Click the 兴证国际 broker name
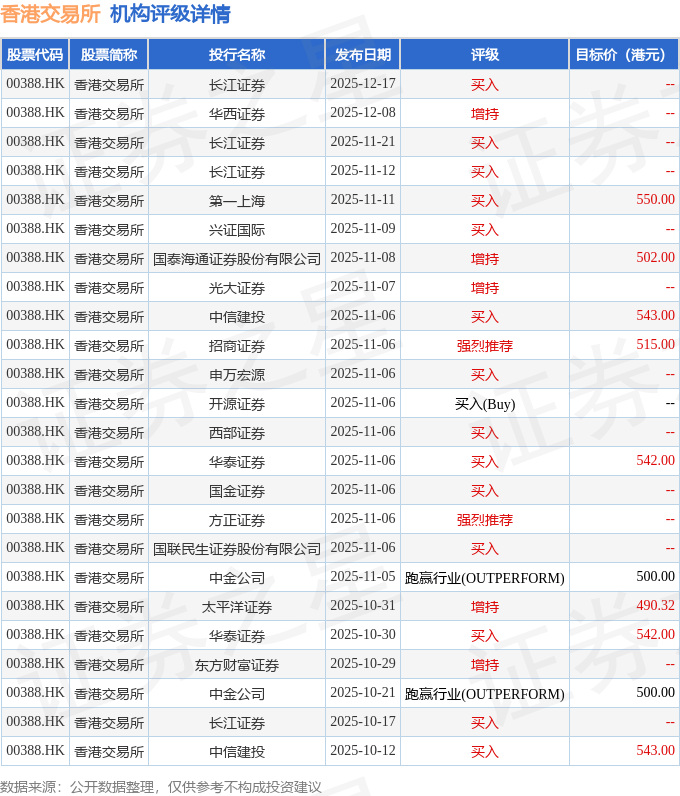 tap(237, 229)
